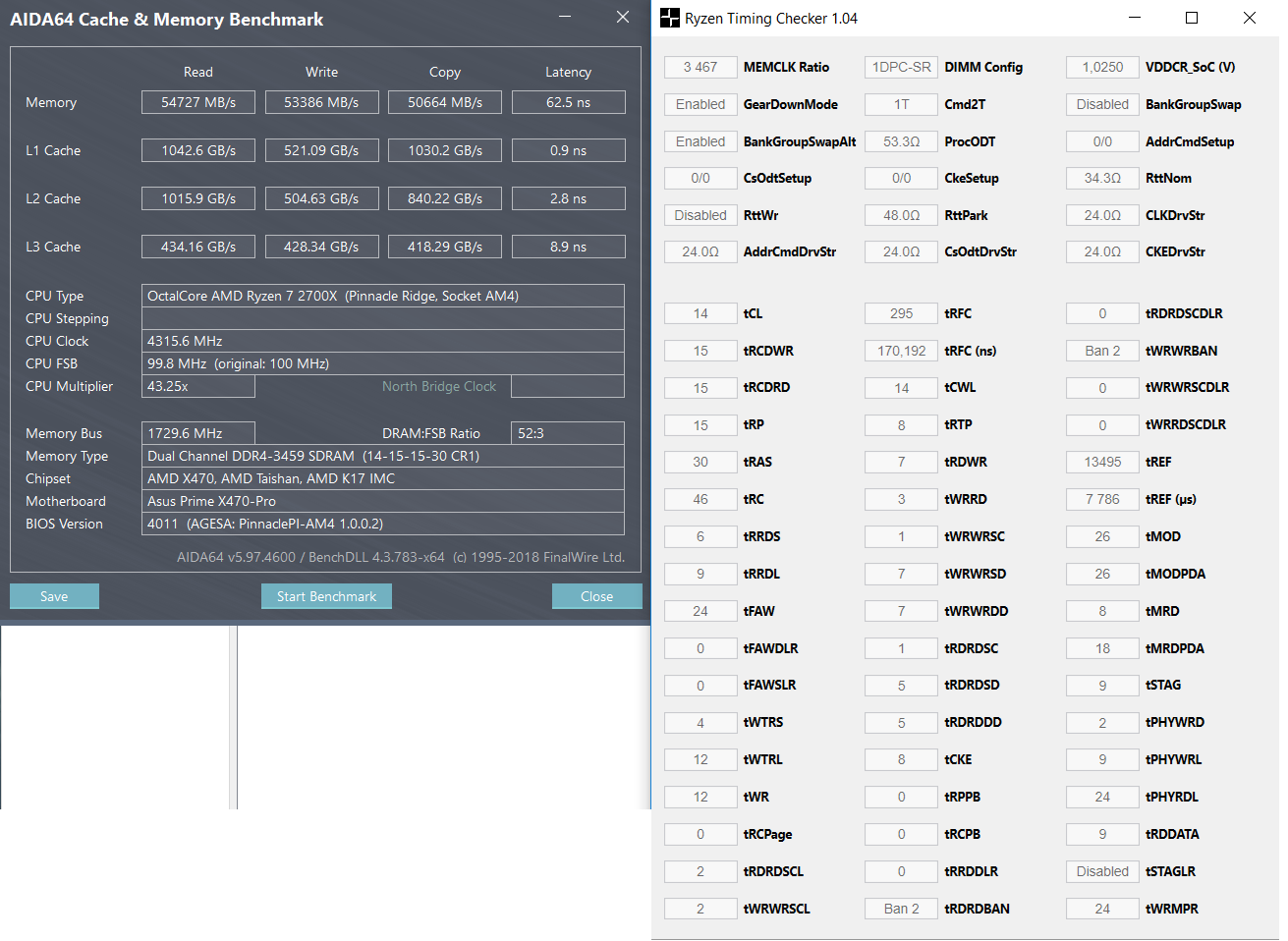Click CPU Multiplier value 43.25x
This screenshot has height=941, width=1288.
[x=198, y=386]
